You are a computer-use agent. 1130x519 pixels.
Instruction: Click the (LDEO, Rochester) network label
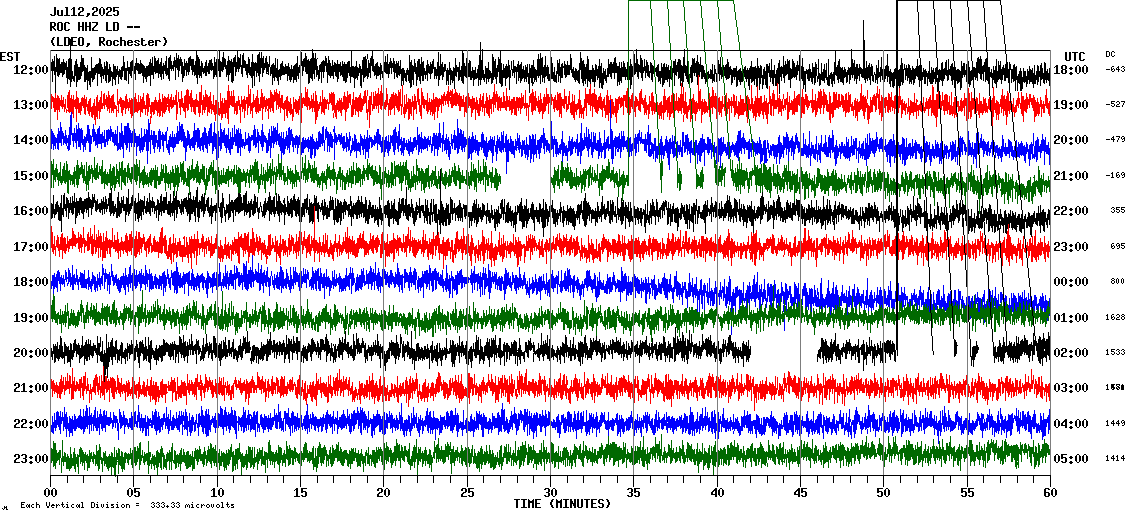(108, 41)
